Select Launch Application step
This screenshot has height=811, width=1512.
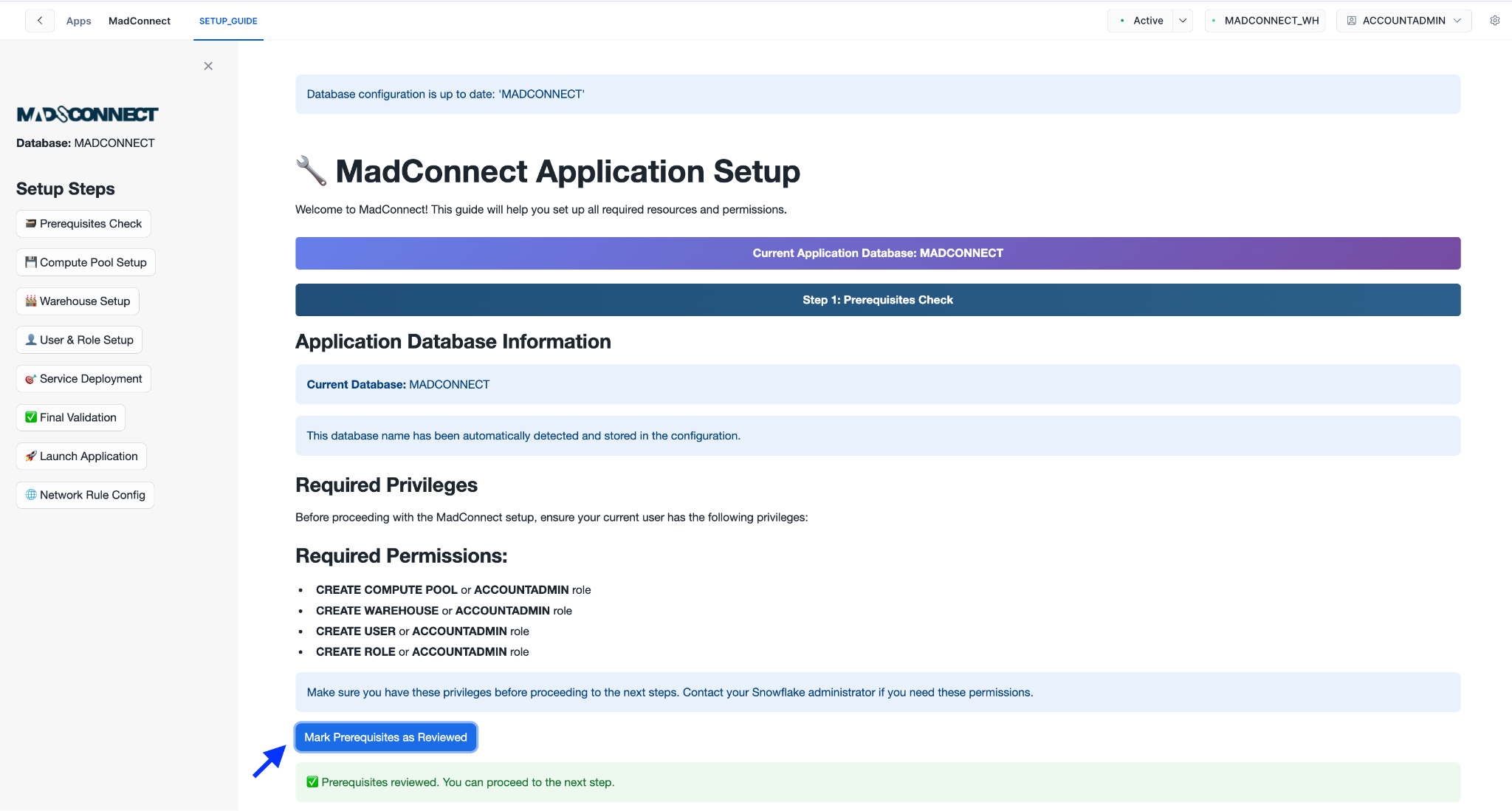tap(81, 456)
